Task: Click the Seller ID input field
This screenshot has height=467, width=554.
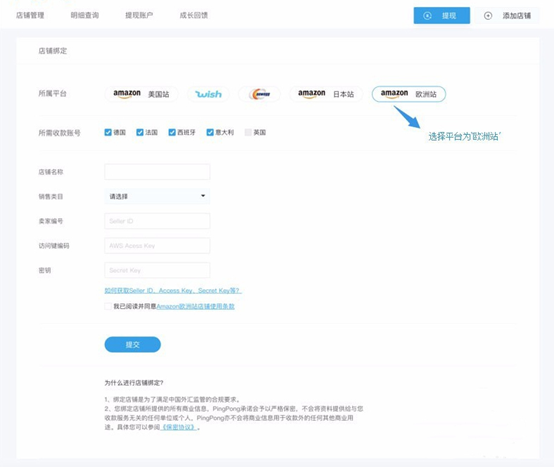Action: [x=157, y=221]
